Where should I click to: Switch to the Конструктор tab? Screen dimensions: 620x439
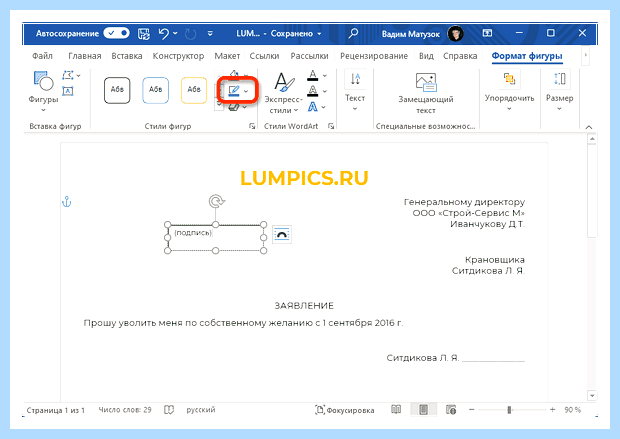pos(178,56)
